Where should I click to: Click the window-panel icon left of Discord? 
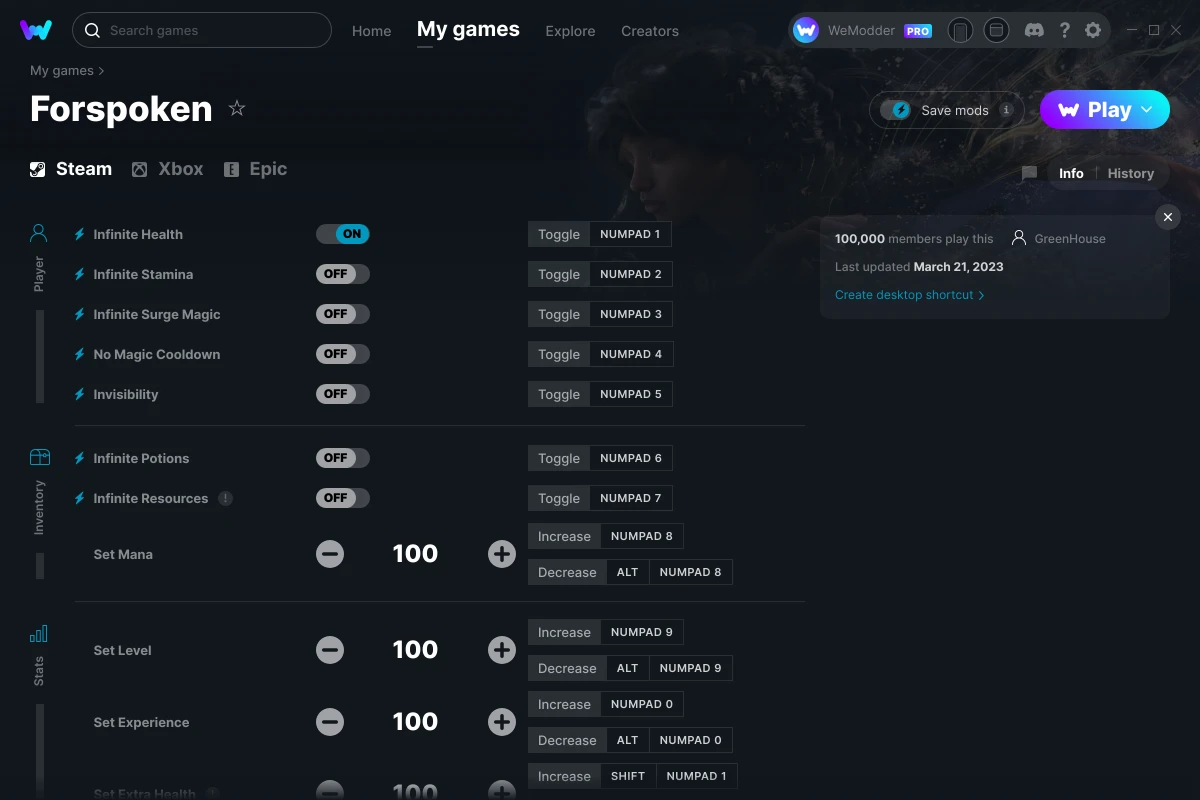(996, 30)
